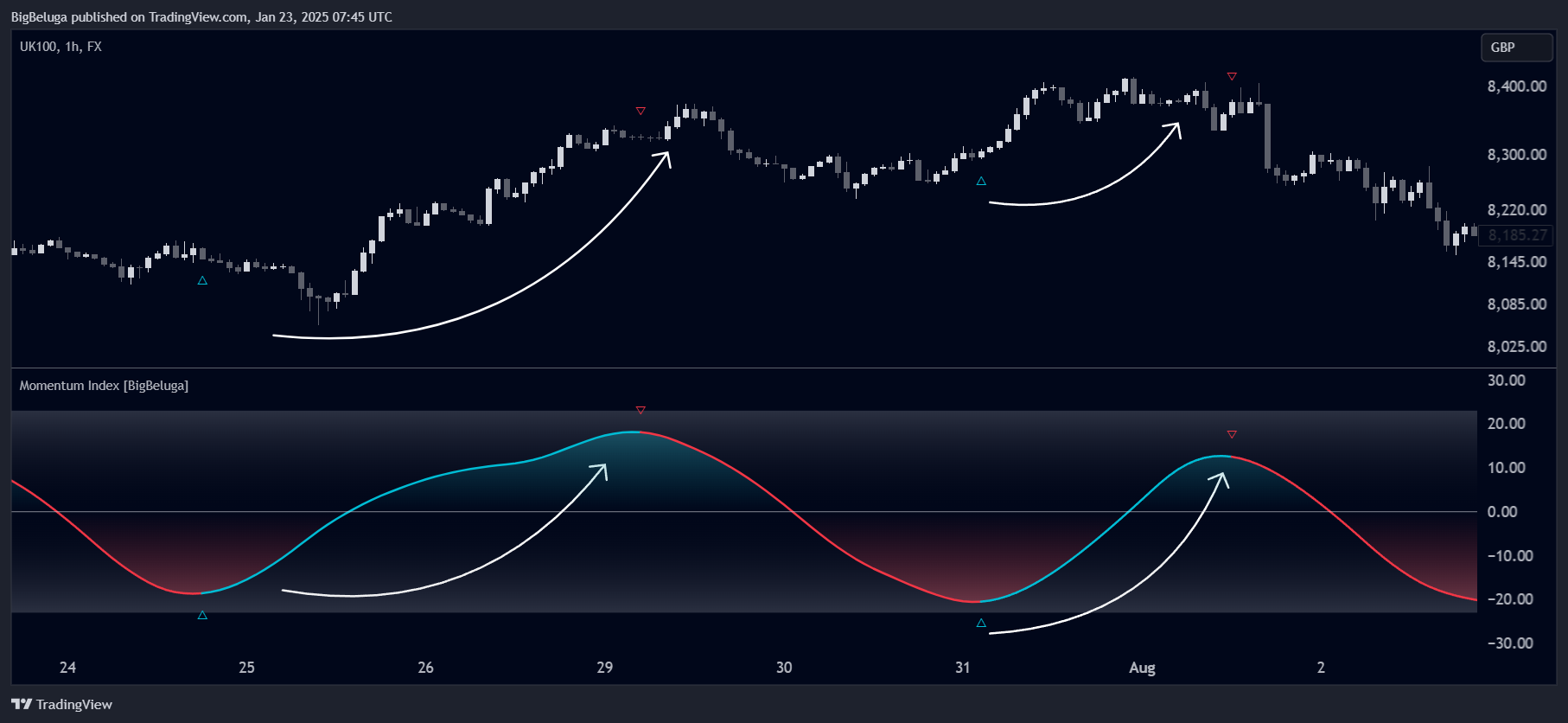Click the −30.00 momentum scale label

[x=1510, y=643]
